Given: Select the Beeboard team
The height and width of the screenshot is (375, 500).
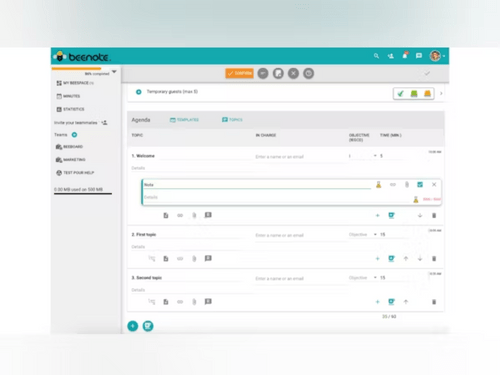Looking at the screenshot, I should click(69, 147).
